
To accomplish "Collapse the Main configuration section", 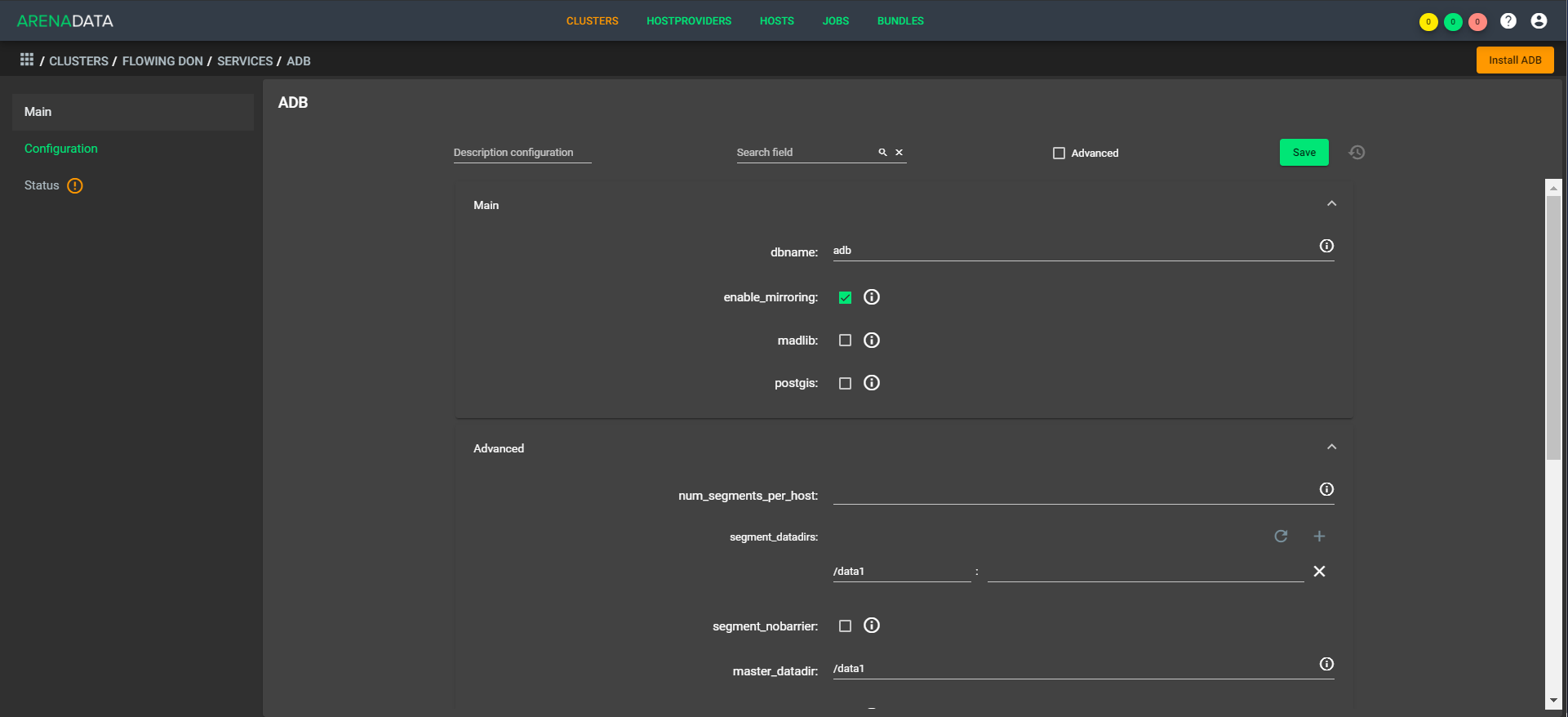I will tap(1331, 203).
